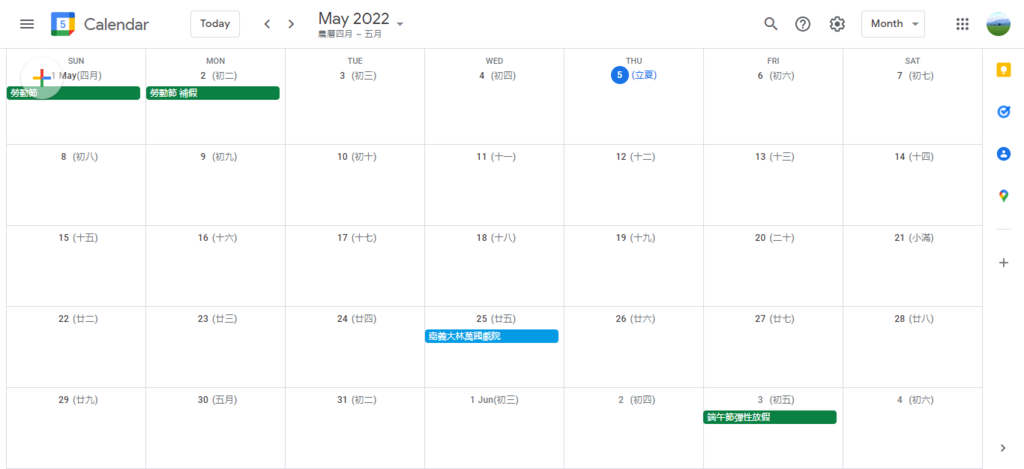Open Contacts in side panel
Viewport: 1024px width, 469px height.
[x=1003, y=154]
